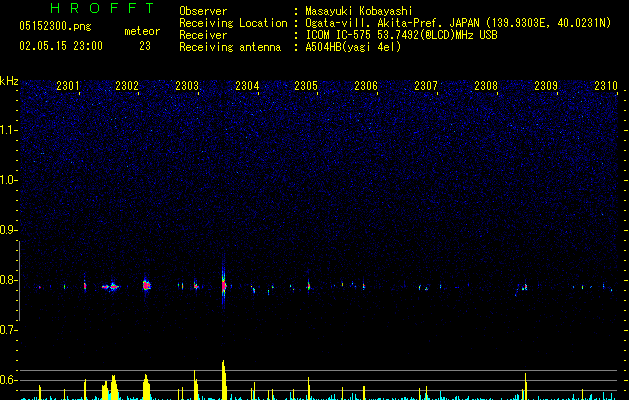Click the 2307 time marker
Screen dimensions: 629x400
[x=426, y=86]
